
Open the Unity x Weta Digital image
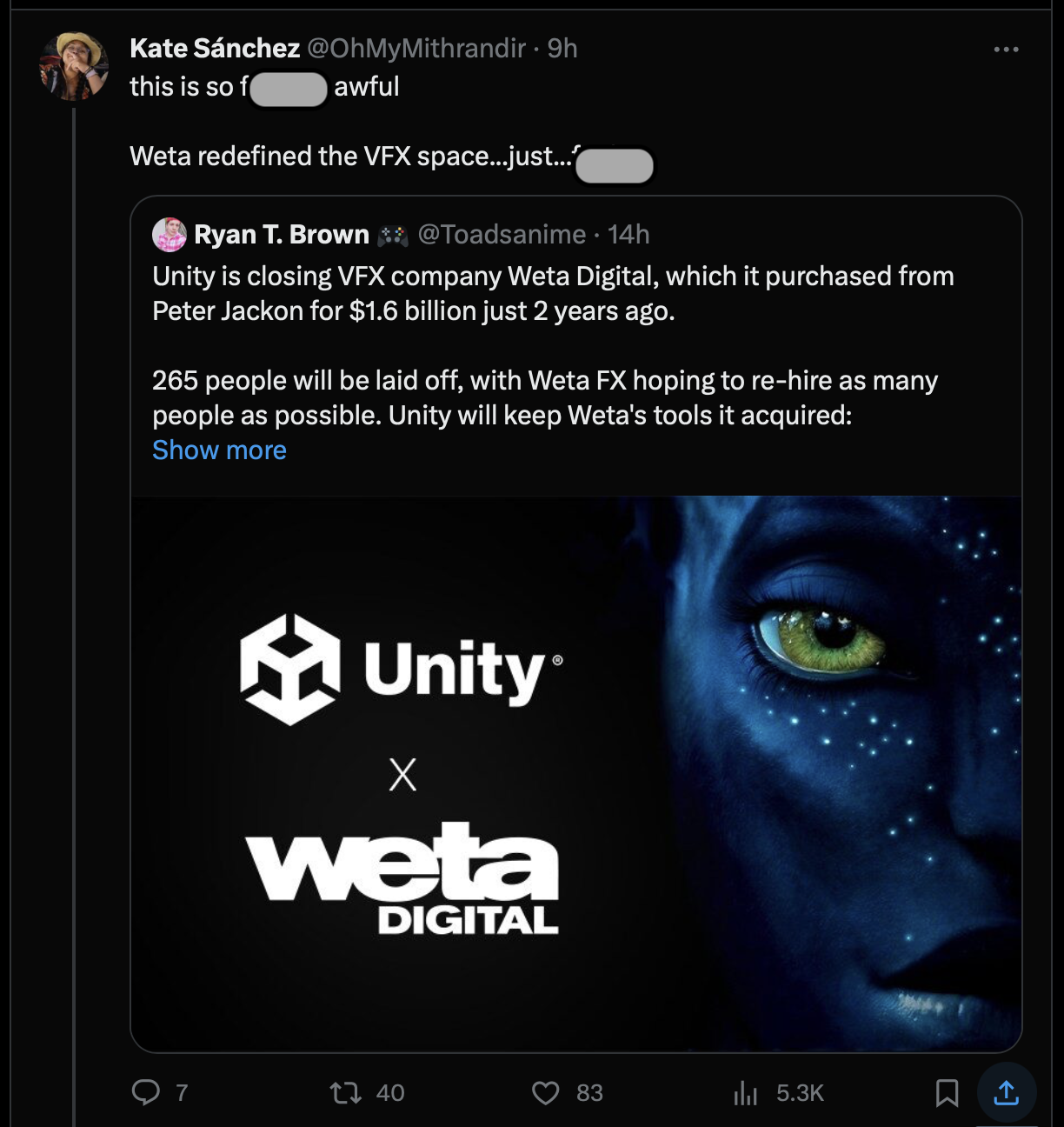click(575, 774)
